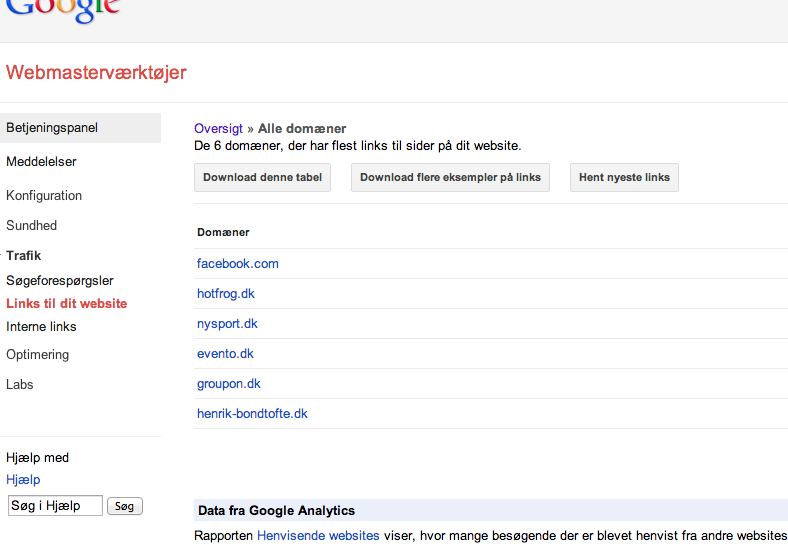The width and height of the screenshot is (788, 547).
Task: Click Data fra Google Analytics heading
Action: (x=276, y=511)
